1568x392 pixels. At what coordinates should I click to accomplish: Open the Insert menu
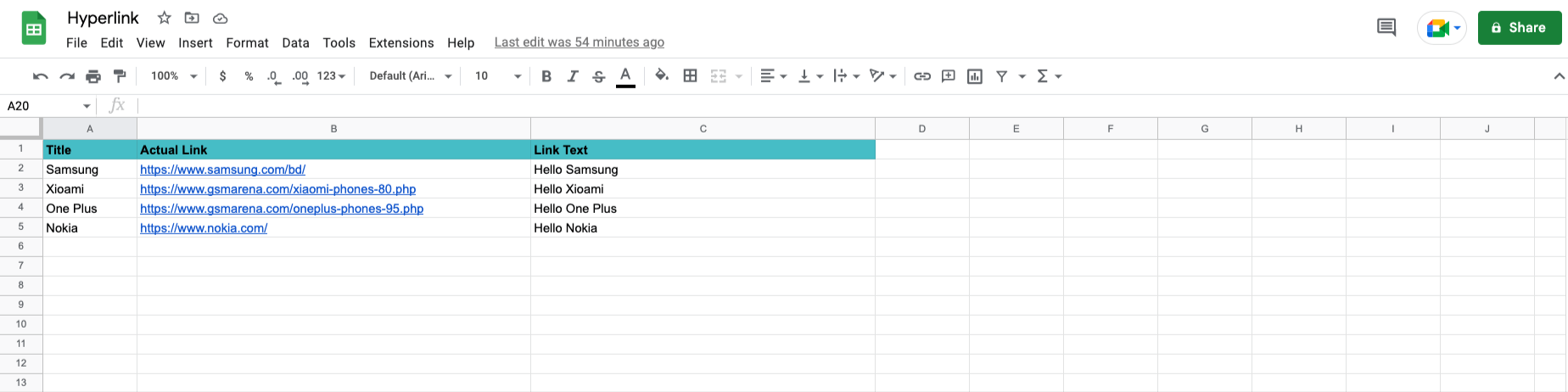195,42
